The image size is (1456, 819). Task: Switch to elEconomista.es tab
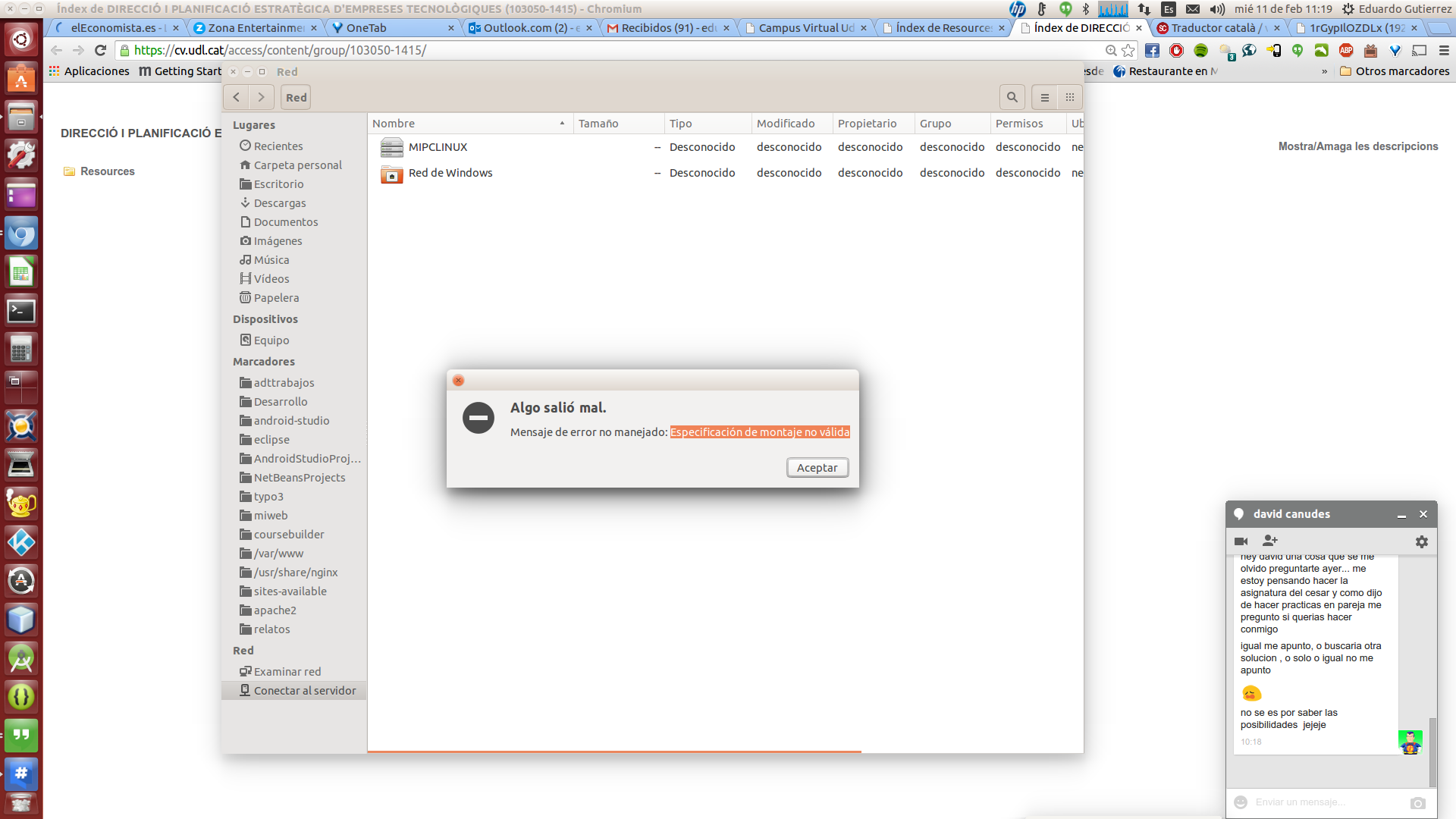coord(115,28)
